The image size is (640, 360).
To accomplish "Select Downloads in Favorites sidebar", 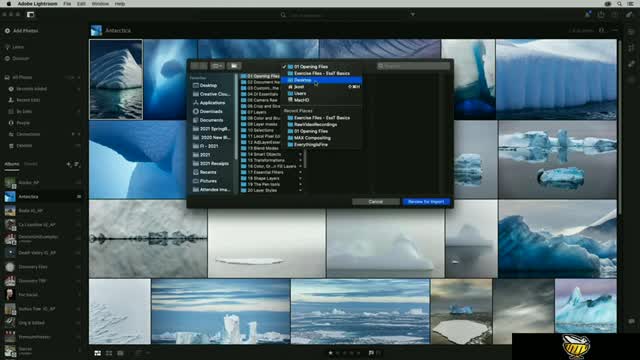I will point(212,111).
